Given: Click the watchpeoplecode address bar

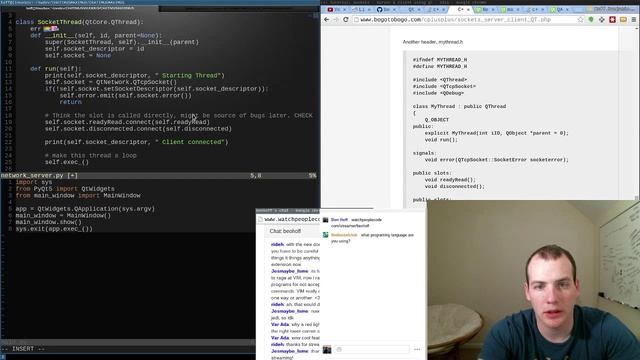Looking at the screenshot, I should click(288, 220).
